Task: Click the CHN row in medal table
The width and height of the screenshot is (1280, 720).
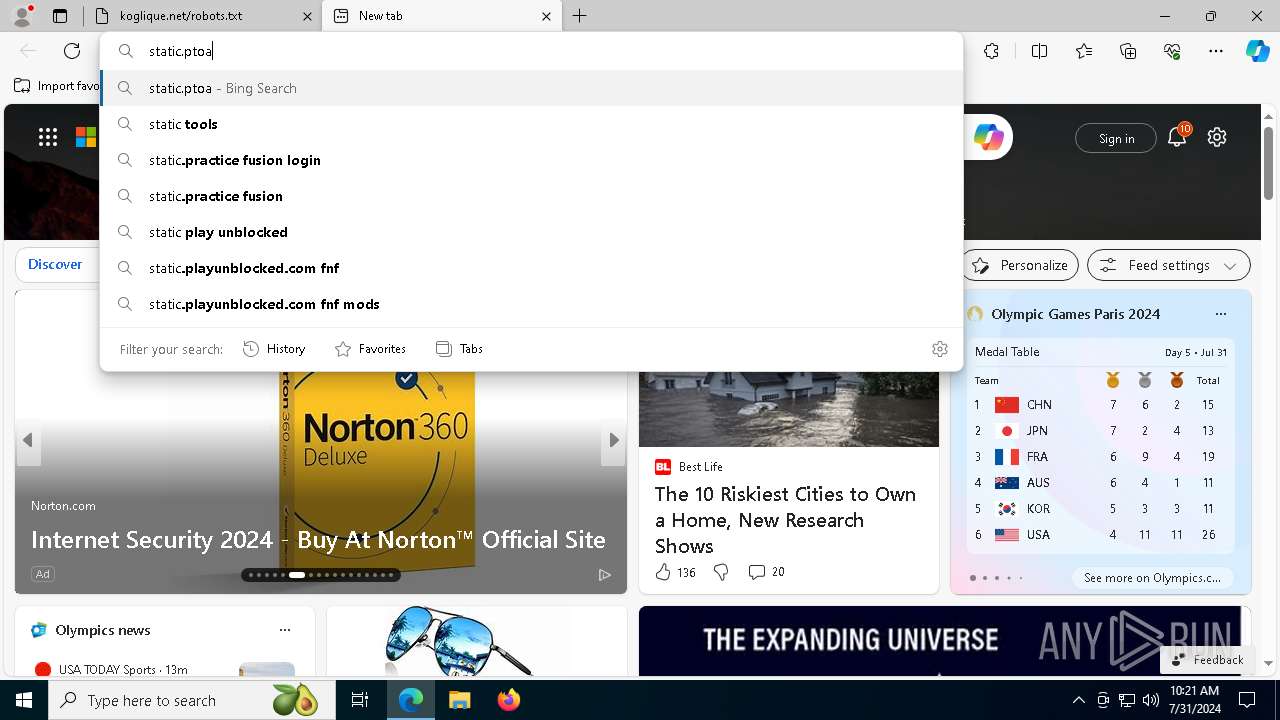Action: 1100,405
